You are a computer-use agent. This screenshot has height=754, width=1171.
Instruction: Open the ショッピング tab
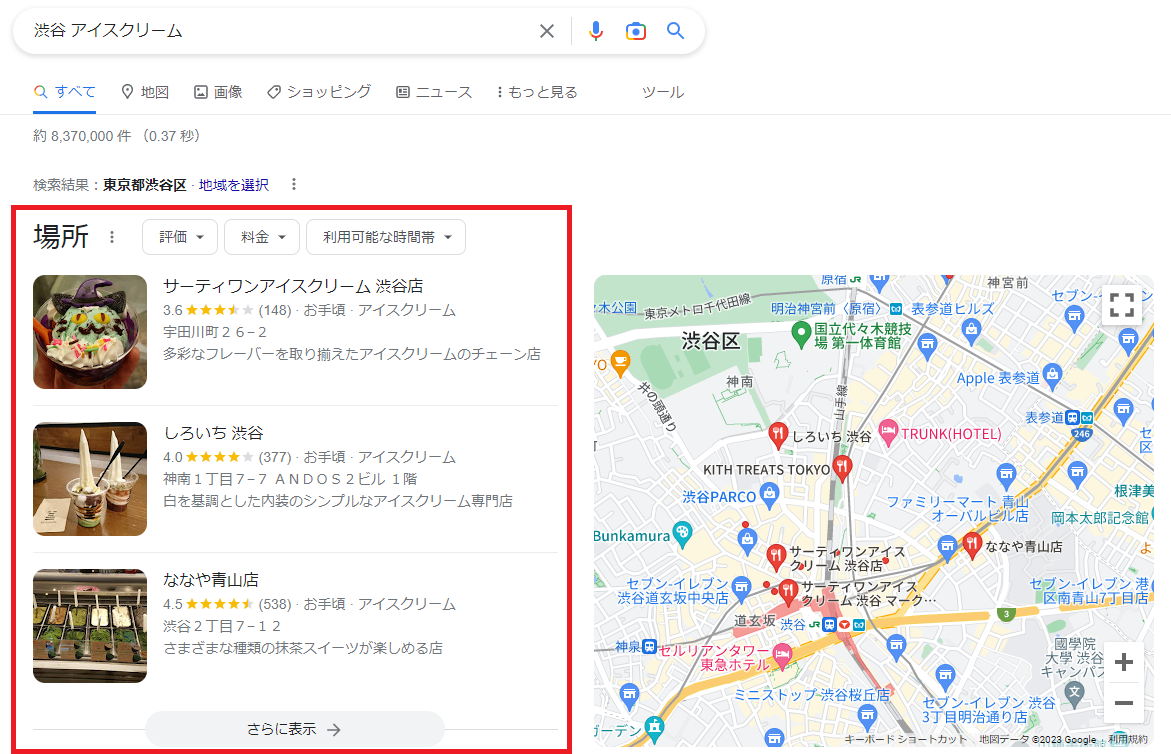pos(319,92)
